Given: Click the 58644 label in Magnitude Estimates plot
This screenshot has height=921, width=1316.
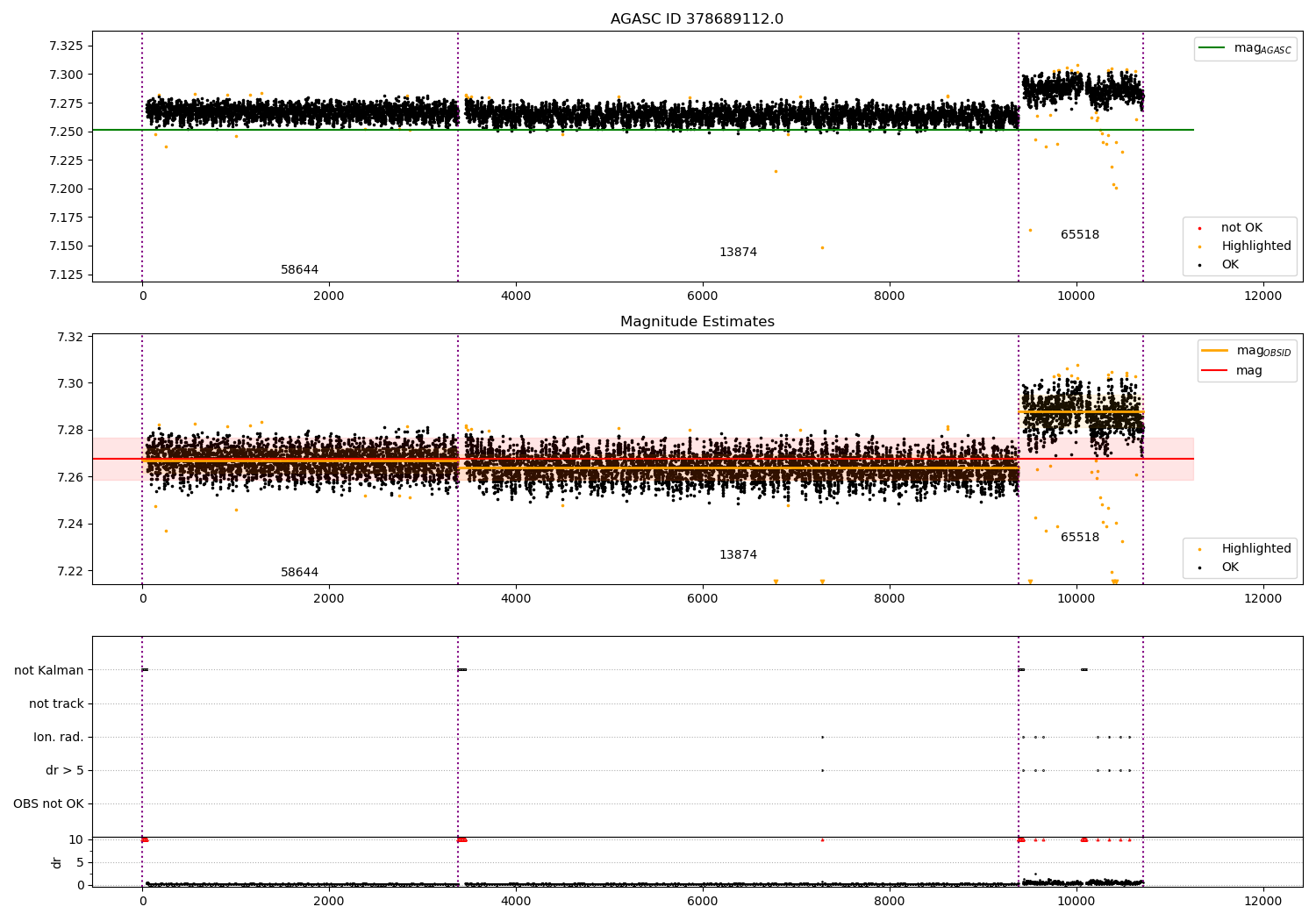Looking at the screenshot, I should [299, 573].
